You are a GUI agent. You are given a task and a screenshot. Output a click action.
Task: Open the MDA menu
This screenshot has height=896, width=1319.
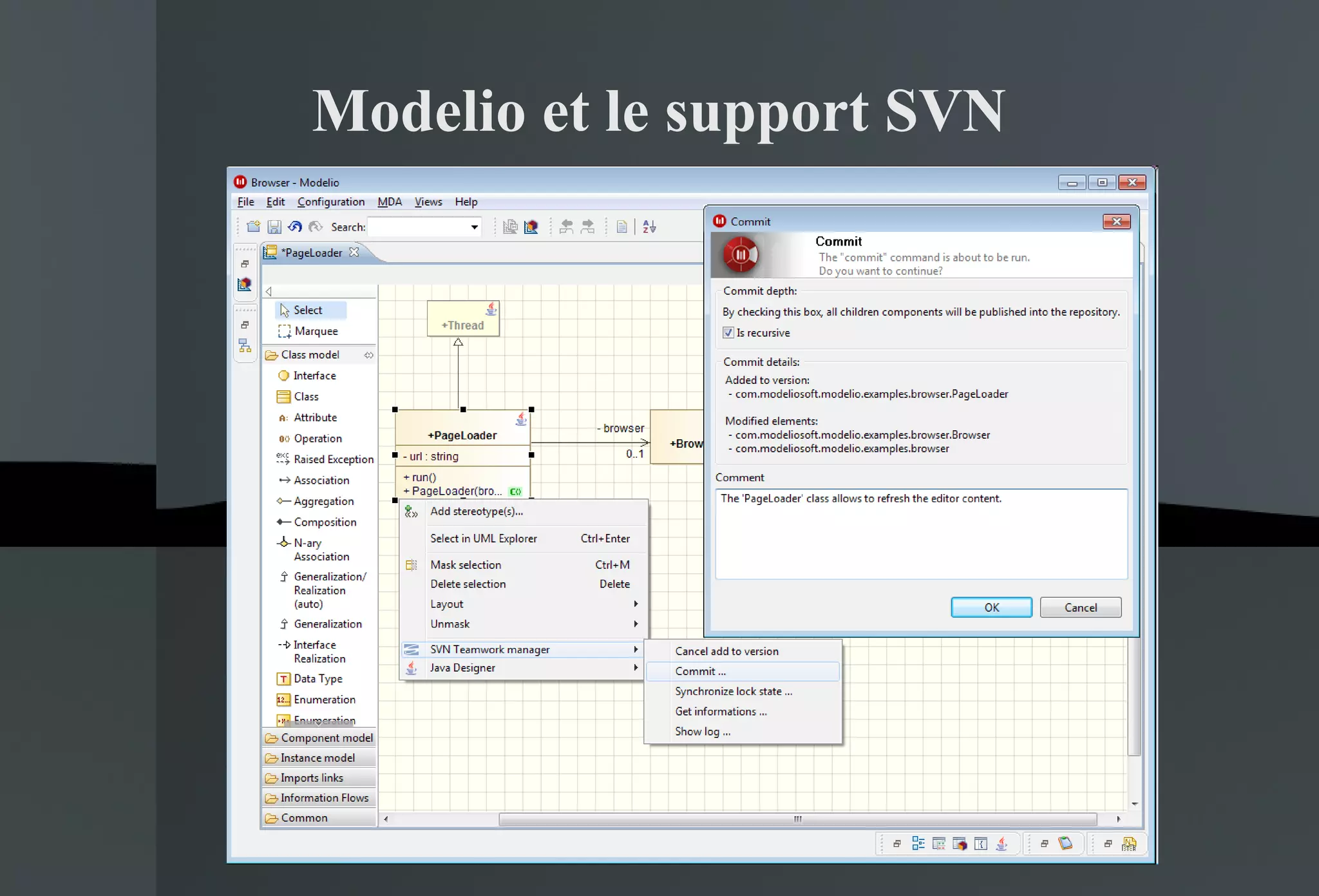point(390,202)
